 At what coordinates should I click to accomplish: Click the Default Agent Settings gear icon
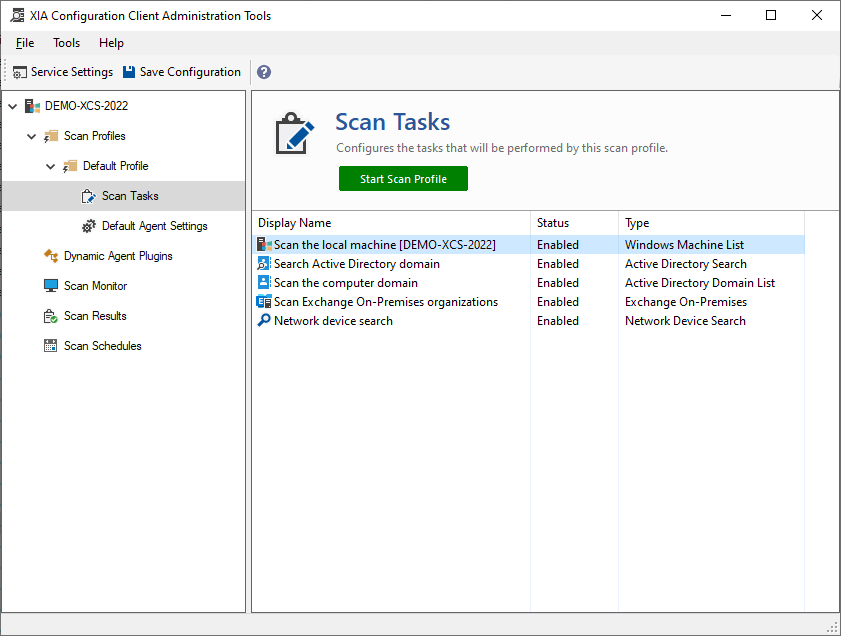tap(89, 226)
